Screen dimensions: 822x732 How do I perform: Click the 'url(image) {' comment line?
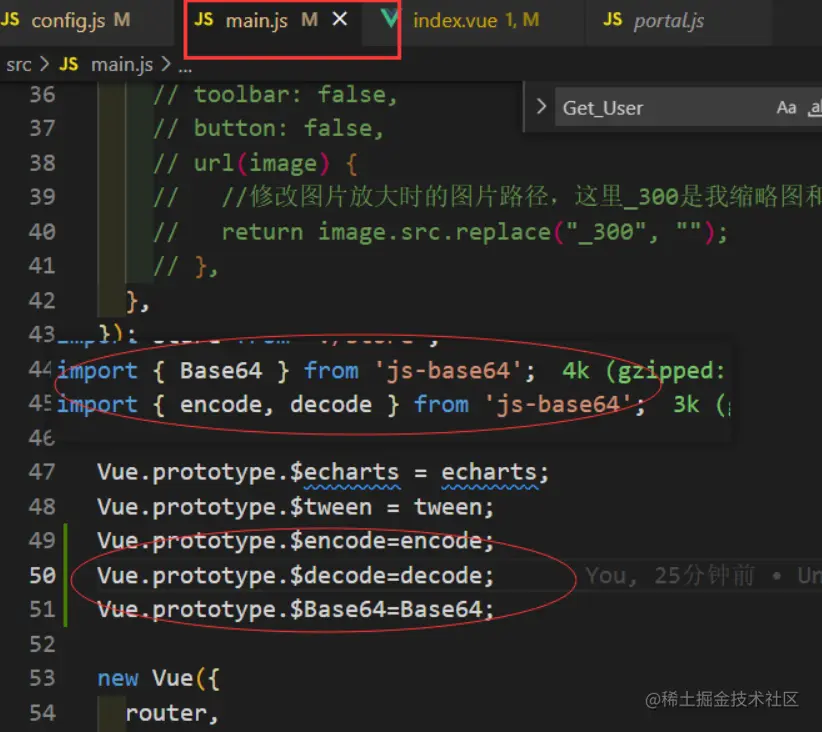click(x=255, y=164)
